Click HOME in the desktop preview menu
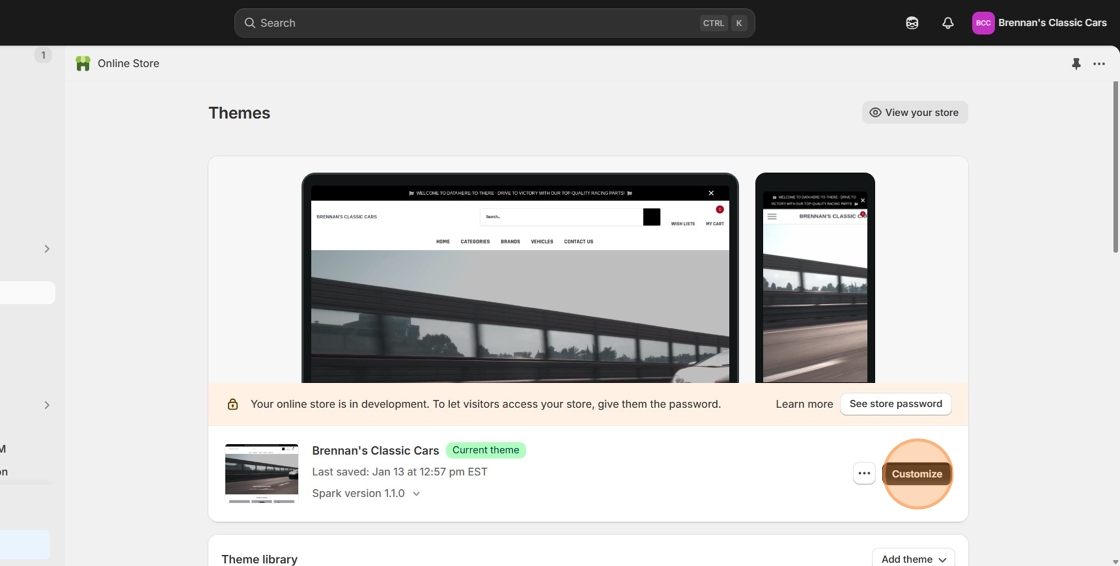This screenshot has height=566, width=1120. (x=443, y=242)
